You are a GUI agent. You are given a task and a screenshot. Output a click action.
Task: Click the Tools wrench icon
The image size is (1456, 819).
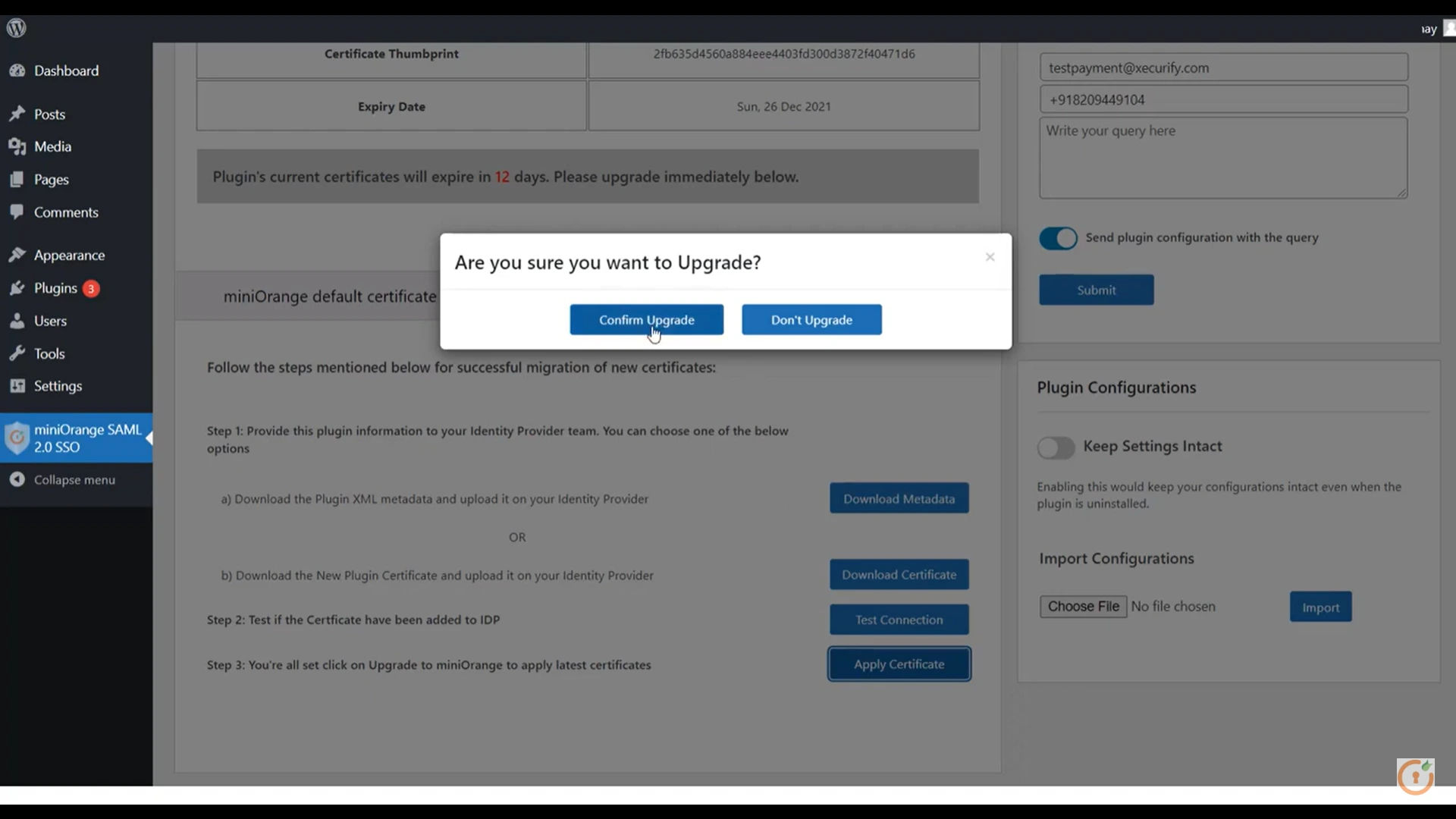17,353
